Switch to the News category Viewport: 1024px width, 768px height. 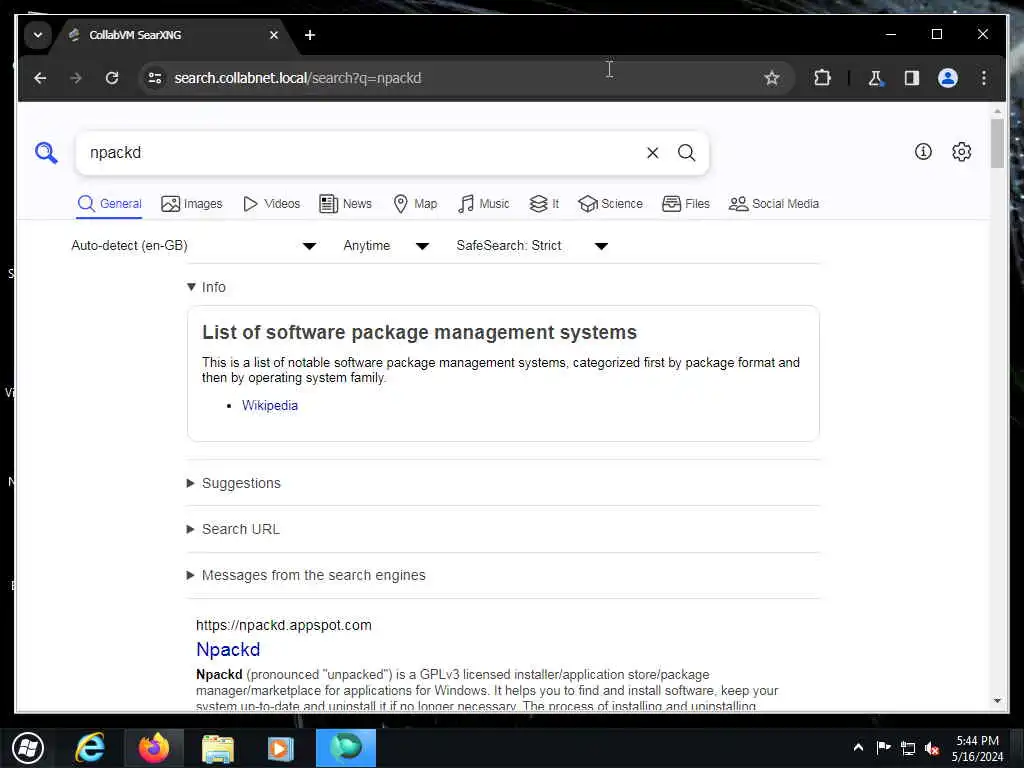345,204
